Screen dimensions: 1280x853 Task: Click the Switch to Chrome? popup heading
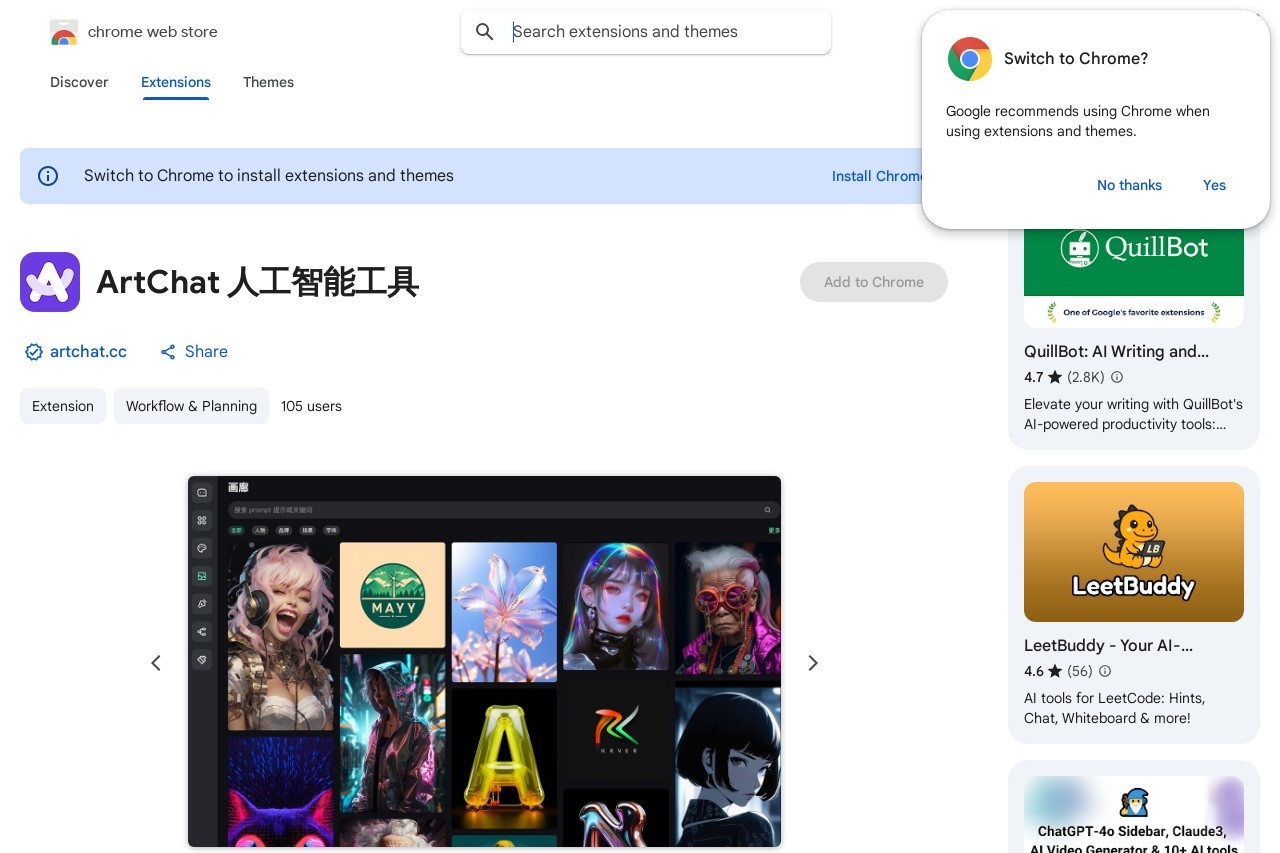coord(1076,58)
